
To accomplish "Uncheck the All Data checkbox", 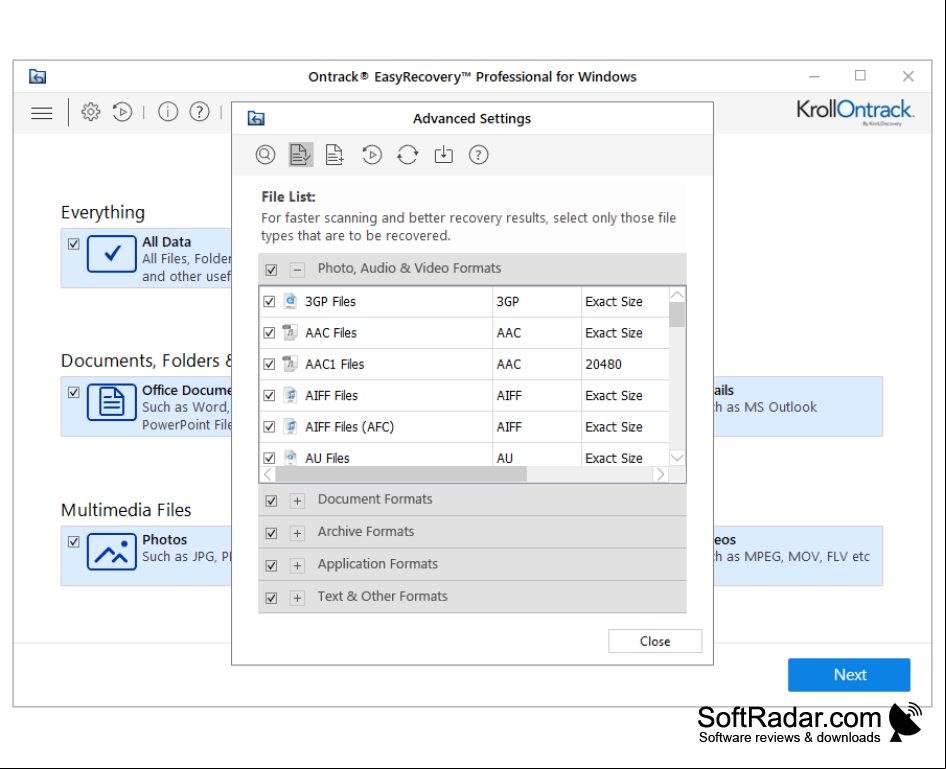I will point(74,244).
